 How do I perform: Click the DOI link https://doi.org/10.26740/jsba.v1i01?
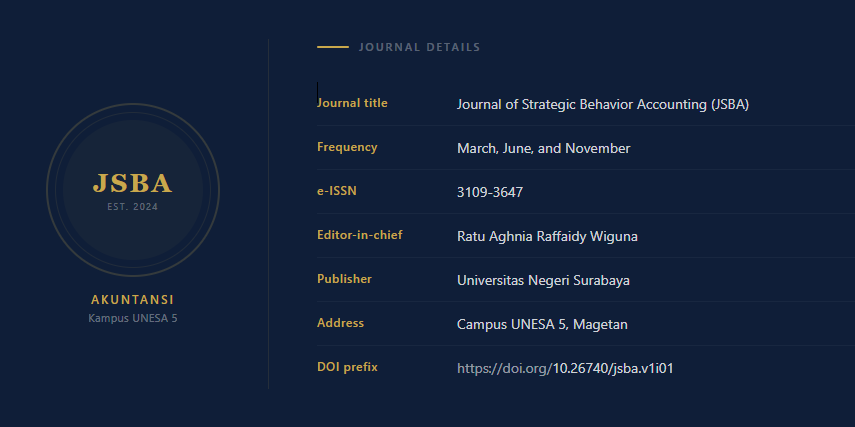pyautogui.click(x=565, y=368)
